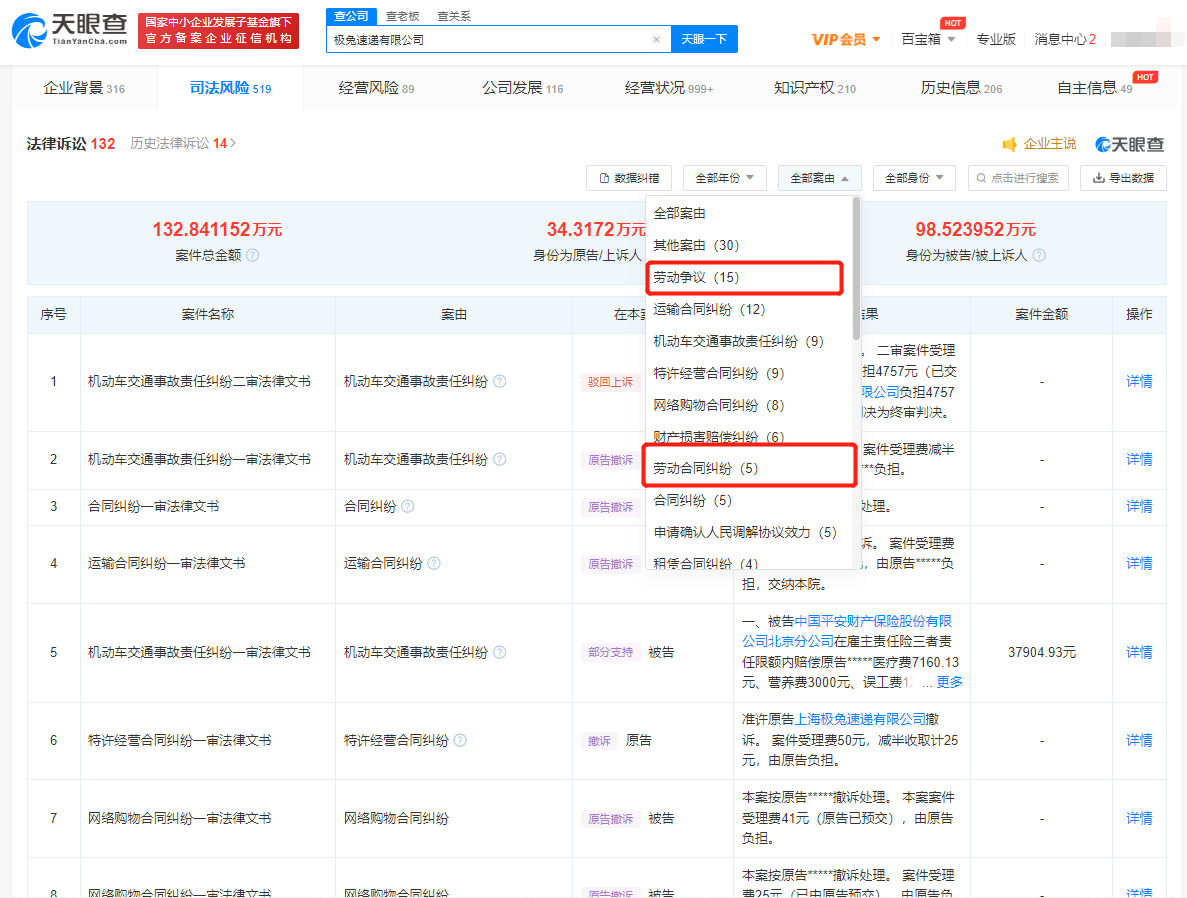Click the help icon beside 合同纠纷 in row 3
This screenshot has height=898, width=1187.
point(407,506)
